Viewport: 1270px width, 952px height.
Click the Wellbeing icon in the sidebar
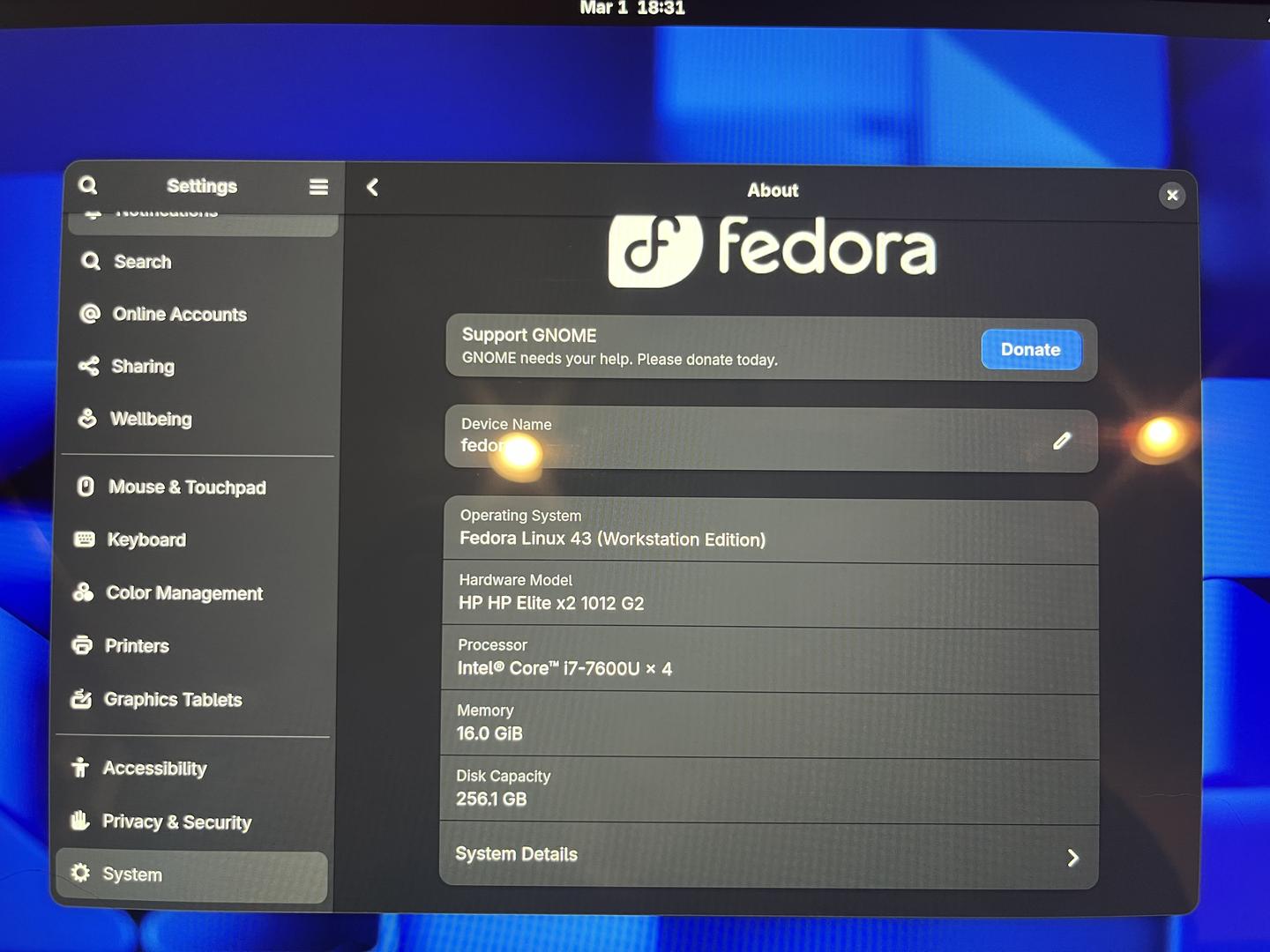coord(87,418)
